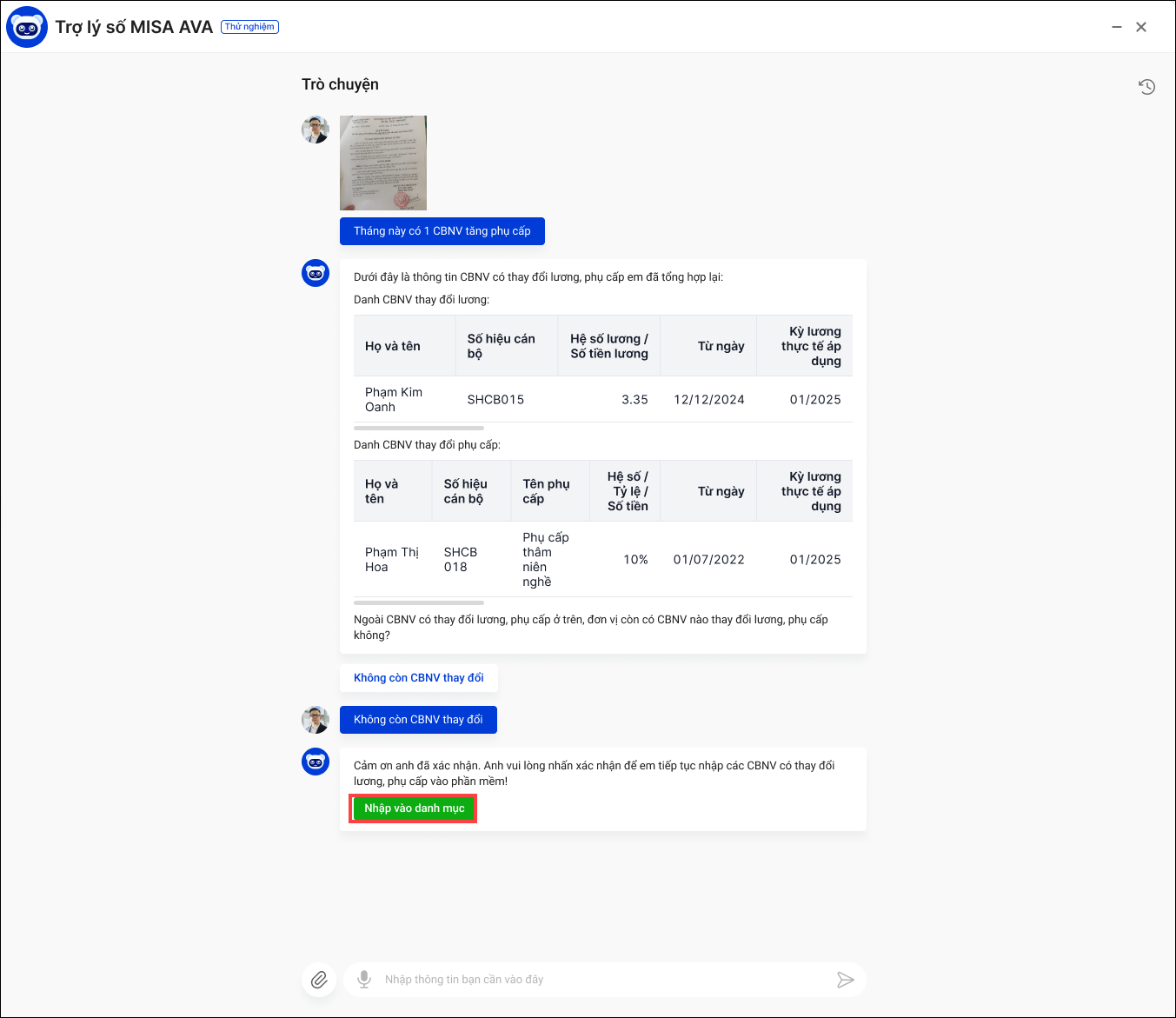Click the Tháng này có 1 CBNV message bubble
1176x1018 pixels.
[442, 231]
